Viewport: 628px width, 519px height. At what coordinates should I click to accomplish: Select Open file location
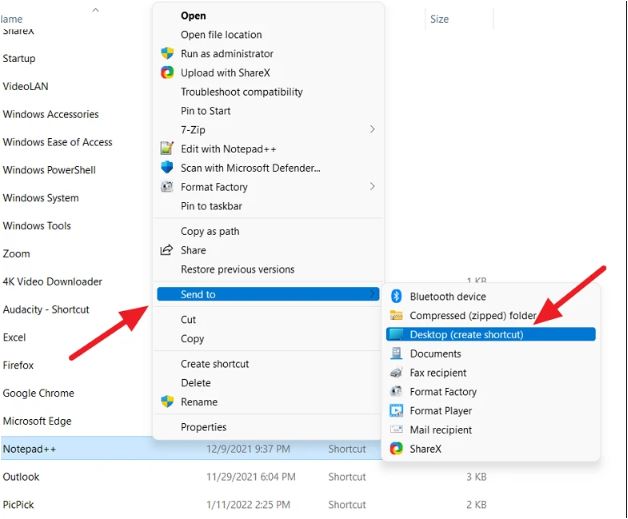coord(221,35)
